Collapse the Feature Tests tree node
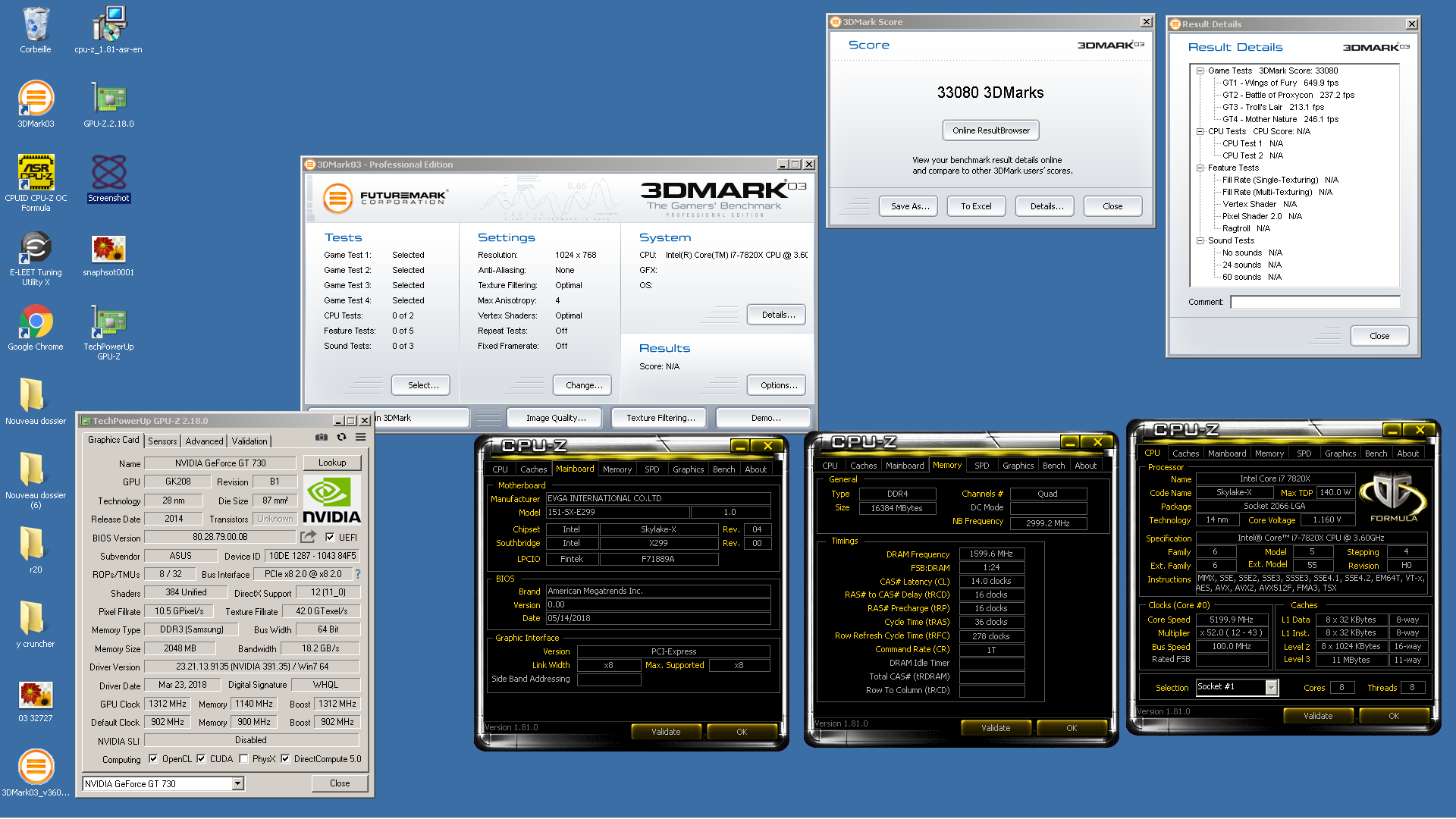Viewport: 1456px width, 819px height. [1200, 168]
